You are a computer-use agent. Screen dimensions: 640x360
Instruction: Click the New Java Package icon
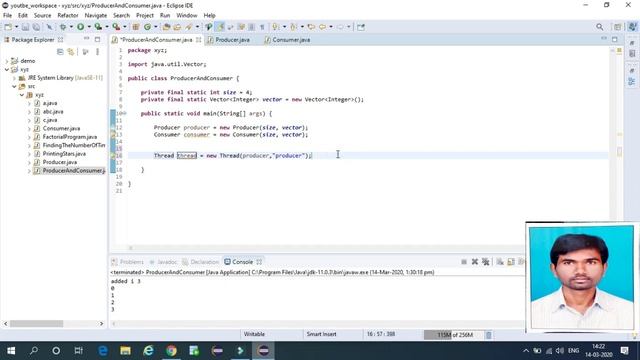[x=136, y=27]
